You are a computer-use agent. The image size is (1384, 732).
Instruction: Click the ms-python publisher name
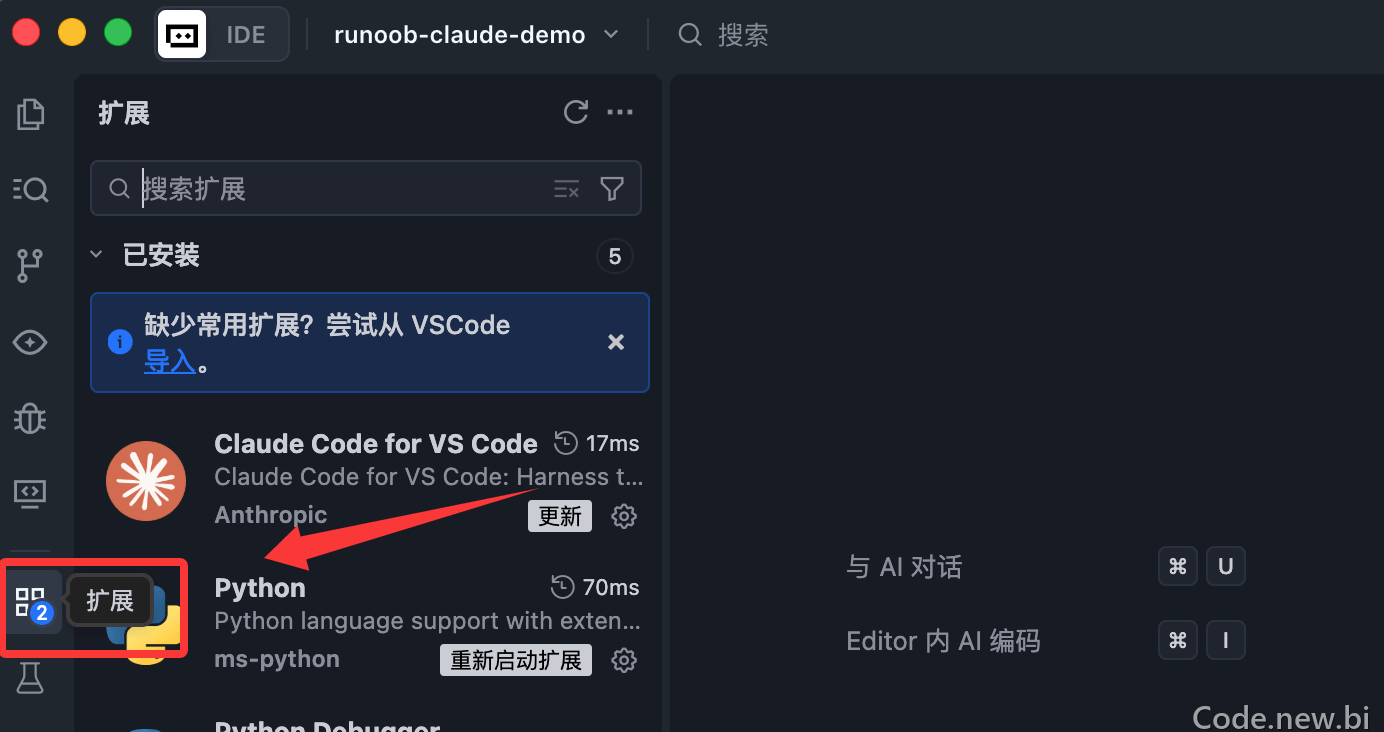pos(277,659)
